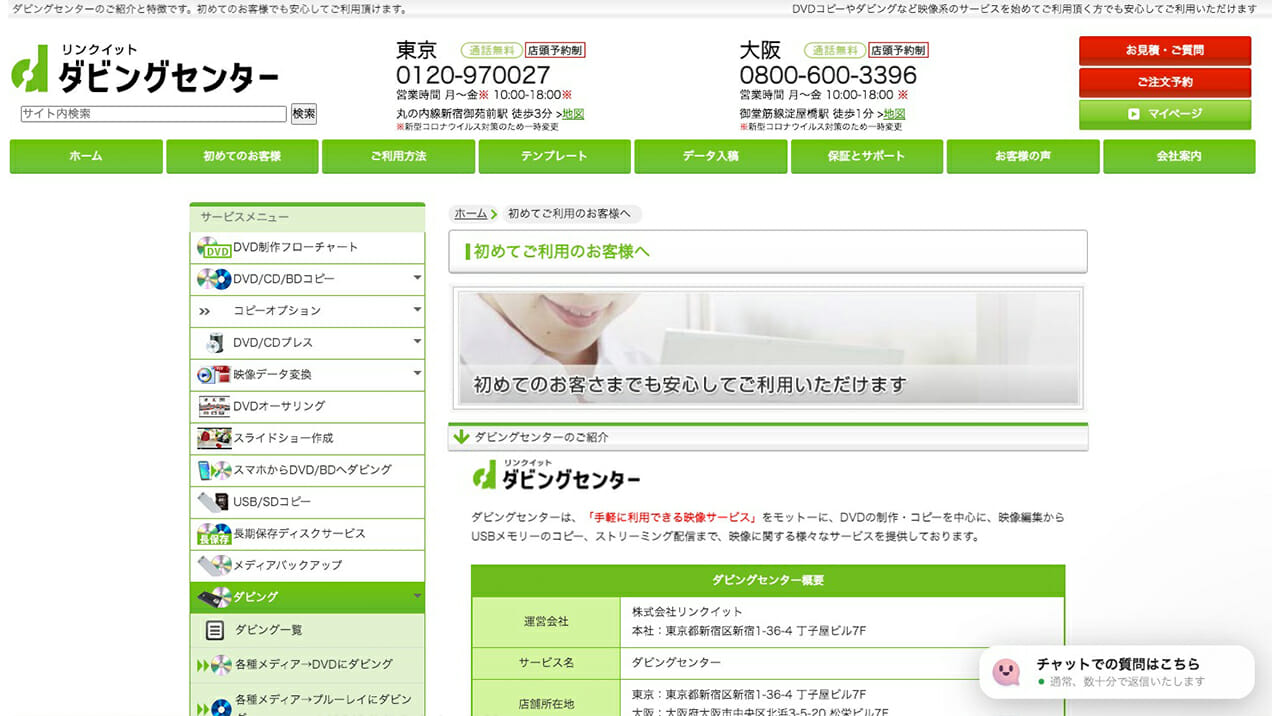Click the DVD/CDプレス machine icon
This screenshot has width=1281, height=716.
(215, 342)
